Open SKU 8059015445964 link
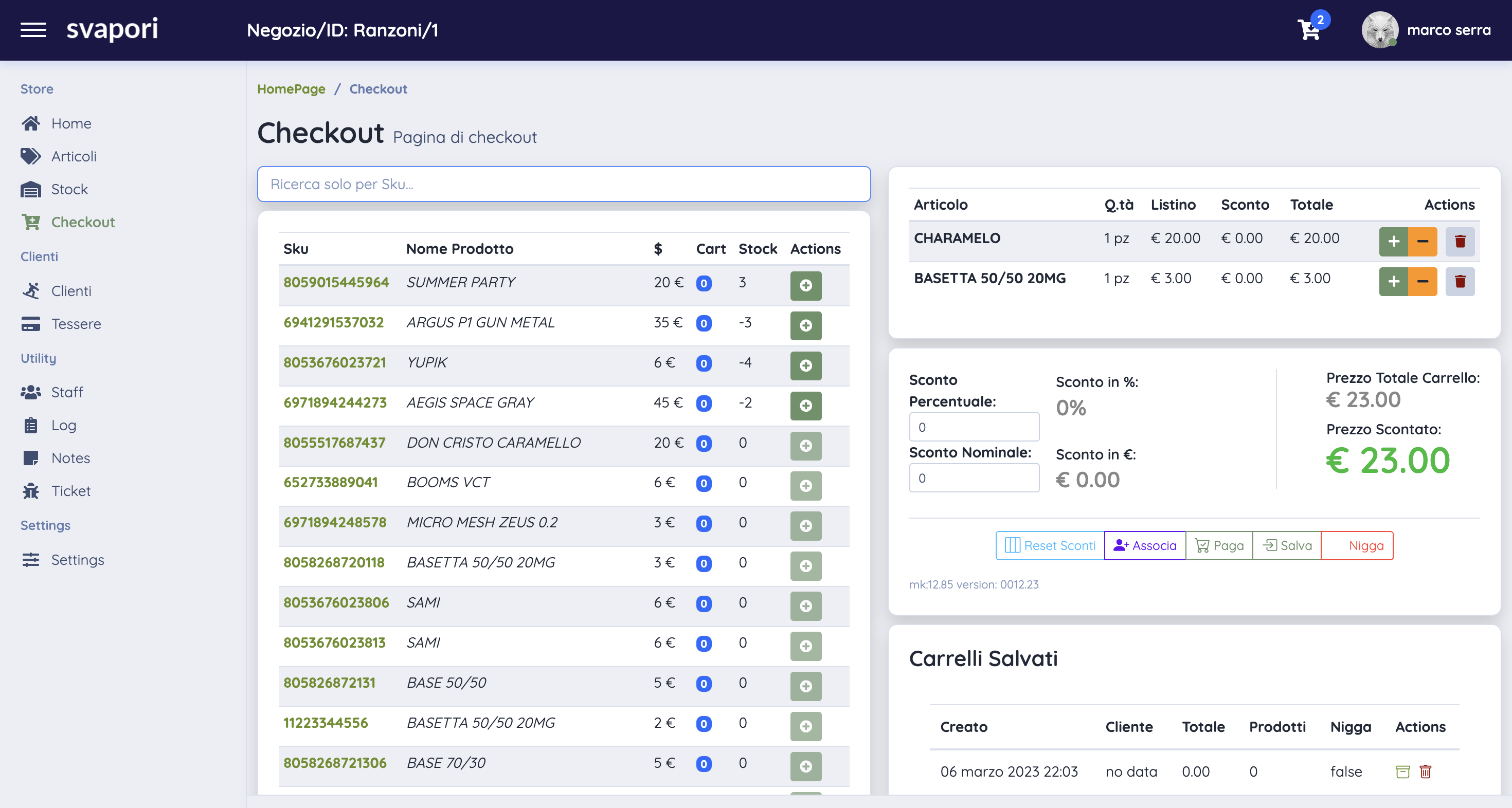The height and width of the screenshot is (808, 1512). [336, 282]
